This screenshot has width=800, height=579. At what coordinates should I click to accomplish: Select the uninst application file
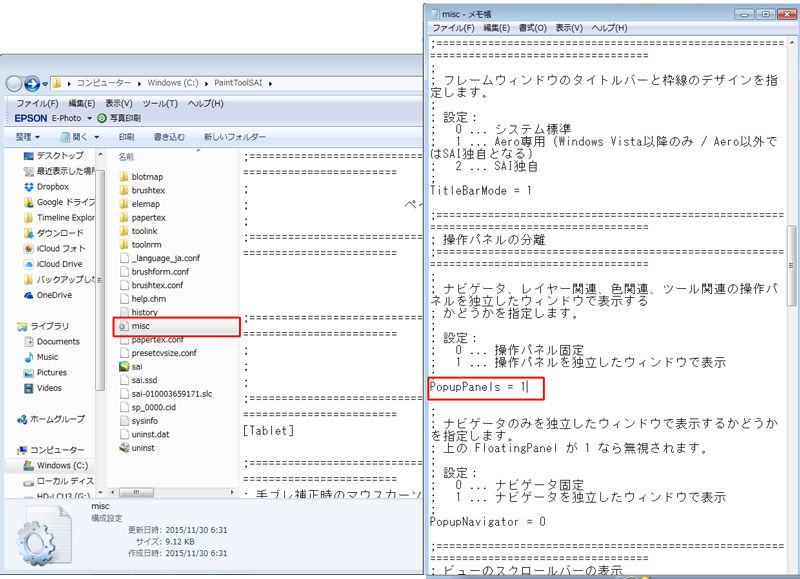click(x=137, y=448)
